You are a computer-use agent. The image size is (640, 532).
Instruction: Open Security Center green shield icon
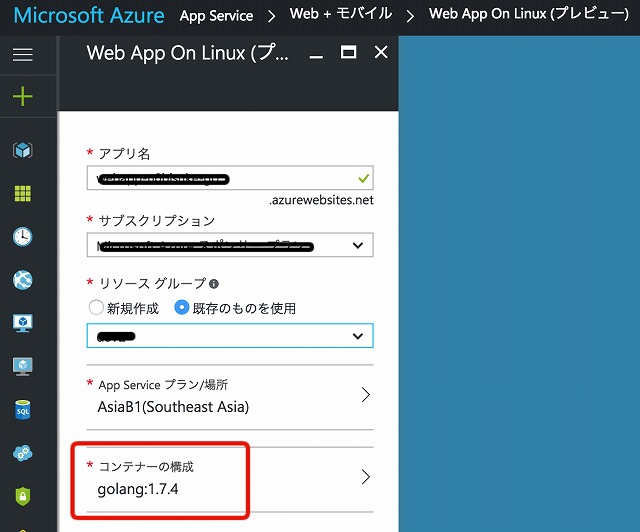coord(22,496)
